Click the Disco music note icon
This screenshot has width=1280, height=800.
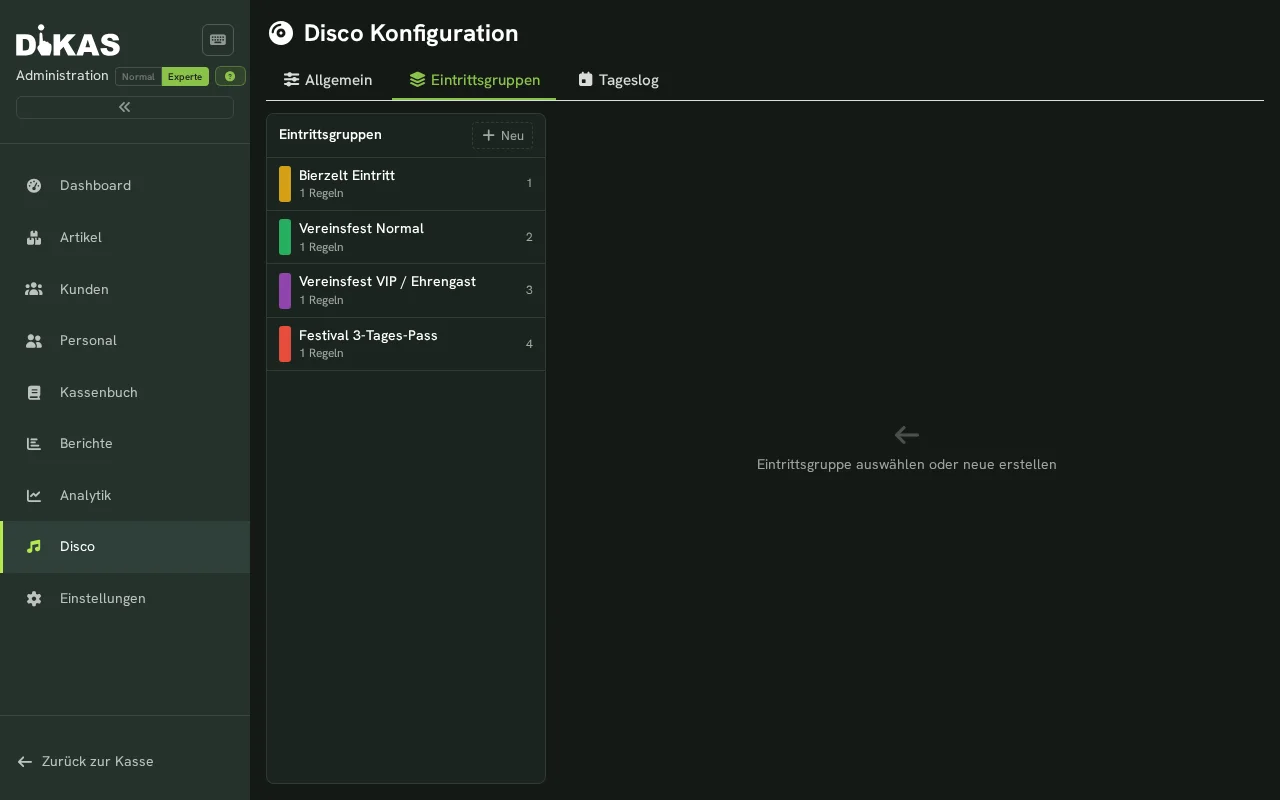click(x=34, y=546)
